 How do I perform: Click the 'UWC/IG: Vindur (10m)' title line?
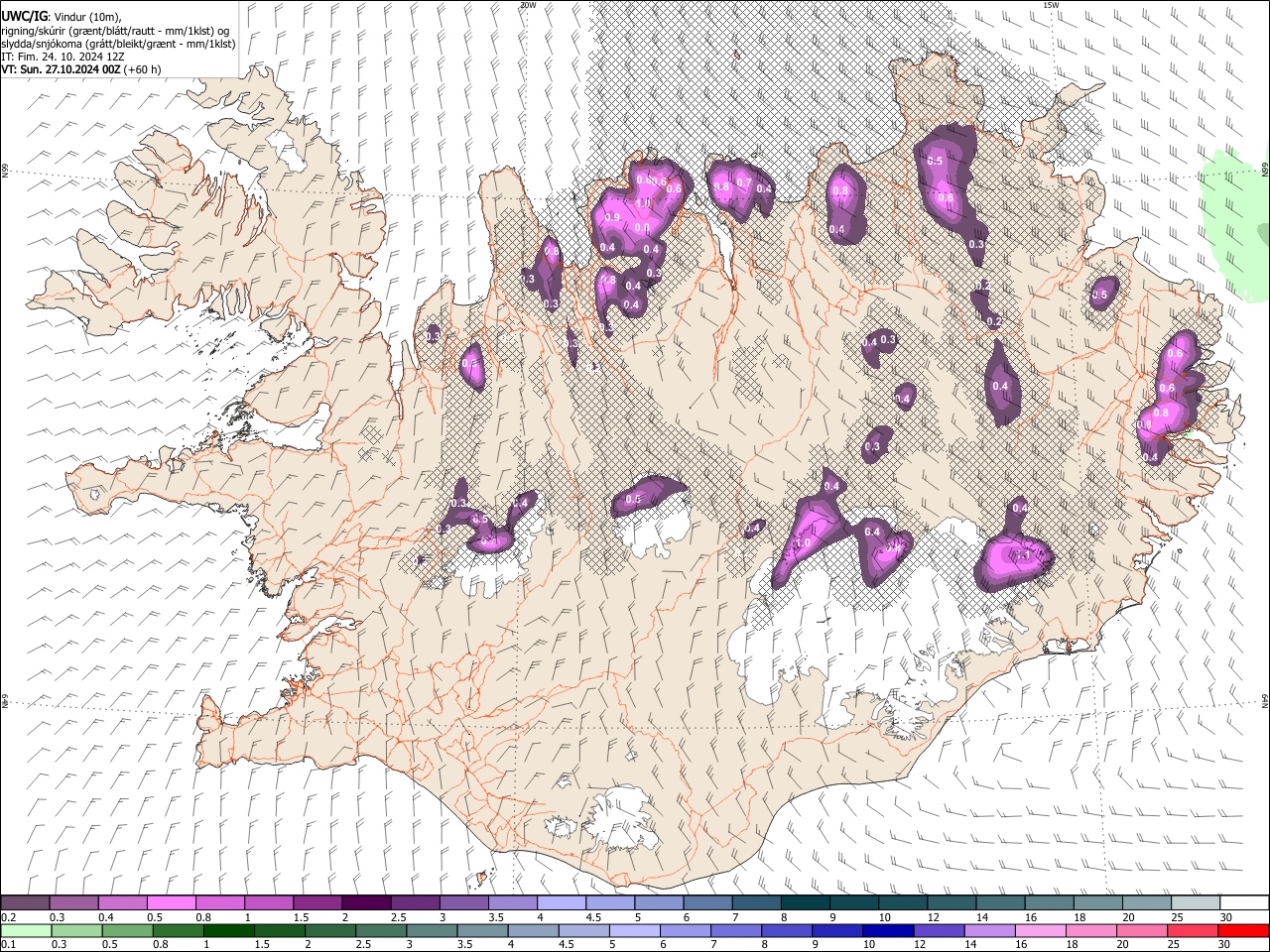pyautogui.click(x=62, y=16)
